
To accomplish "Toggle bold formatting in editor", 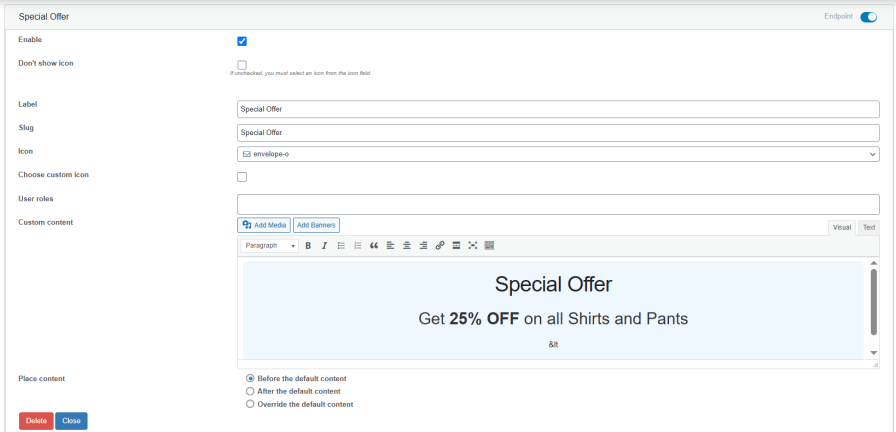I will (308, 246).
